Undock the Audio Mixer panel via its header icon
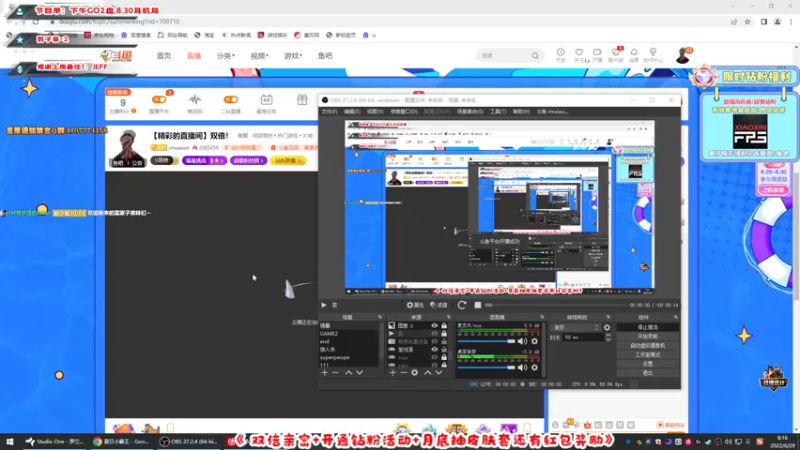This screenshot has height=450, width=800. point(542,317)
